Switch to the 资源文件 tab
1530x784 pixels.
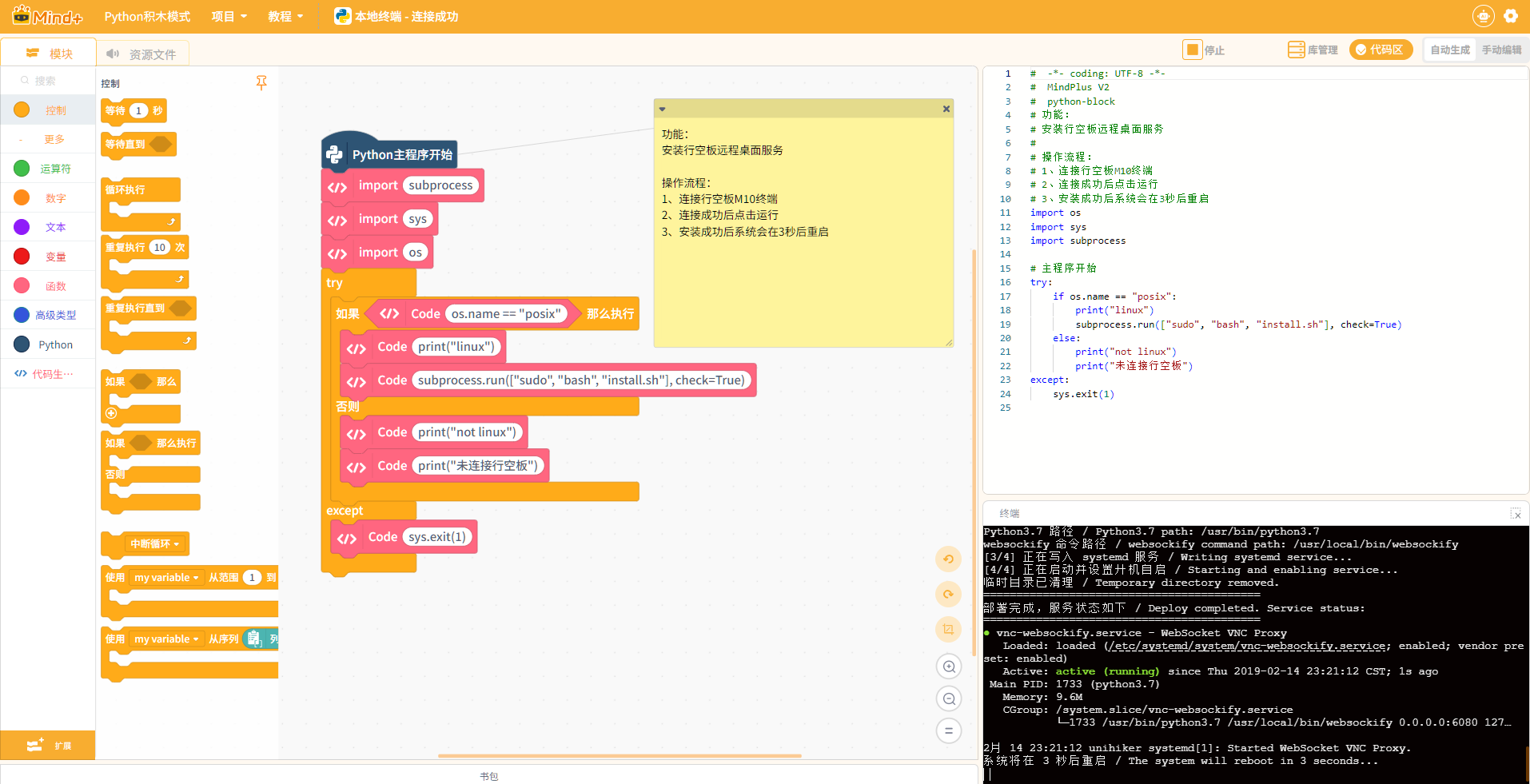142,54
